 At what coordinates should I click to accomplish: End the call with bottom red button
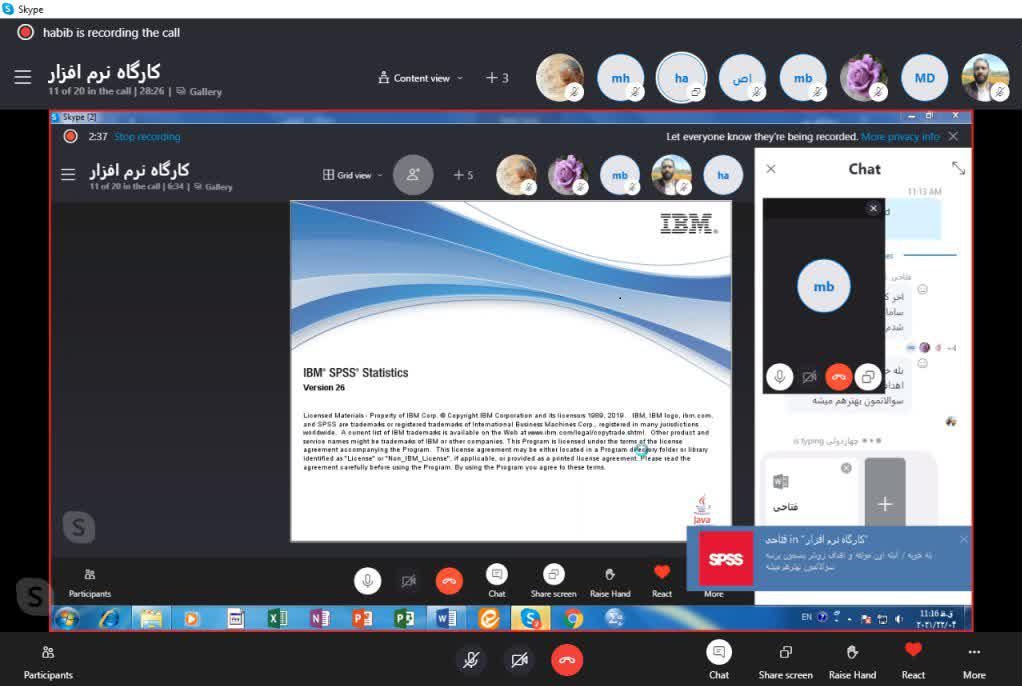[x=567, y=660]
